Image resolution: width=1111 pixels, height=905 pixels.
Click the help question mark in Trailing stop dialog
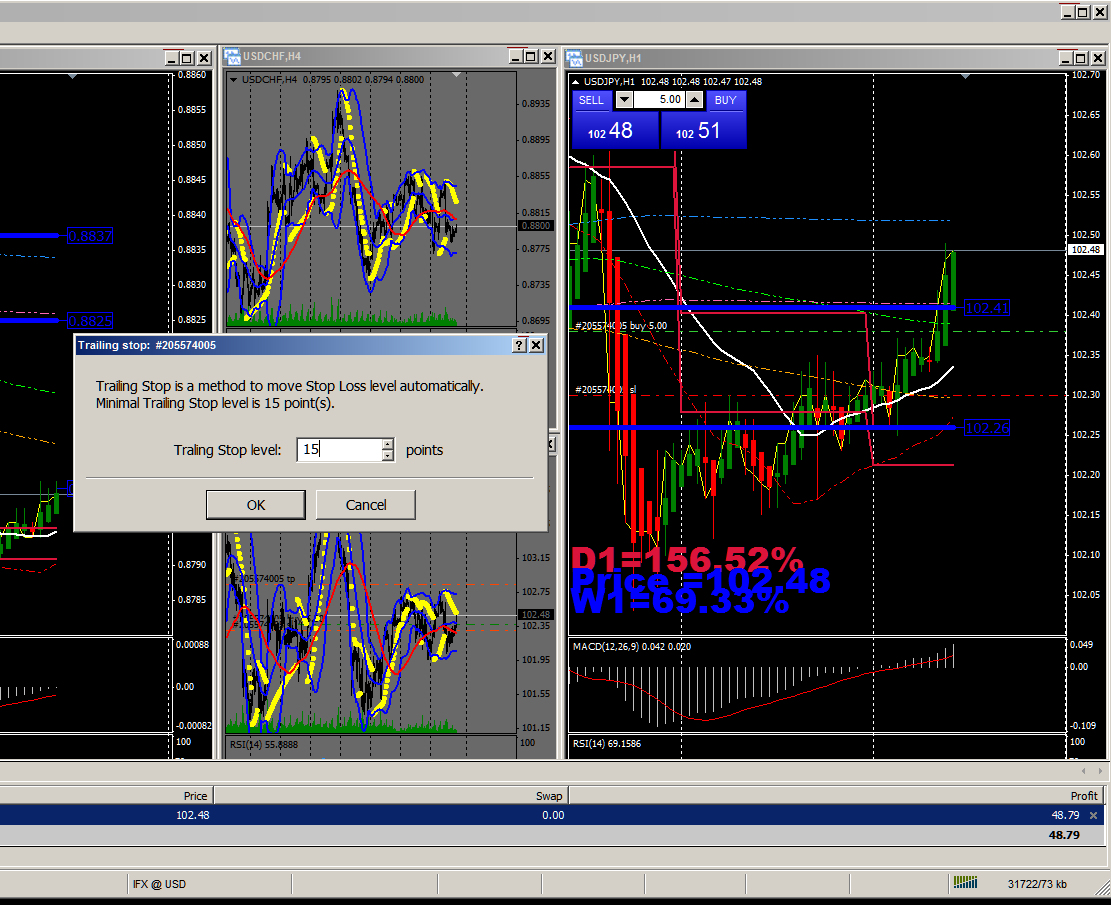point(519,345)
